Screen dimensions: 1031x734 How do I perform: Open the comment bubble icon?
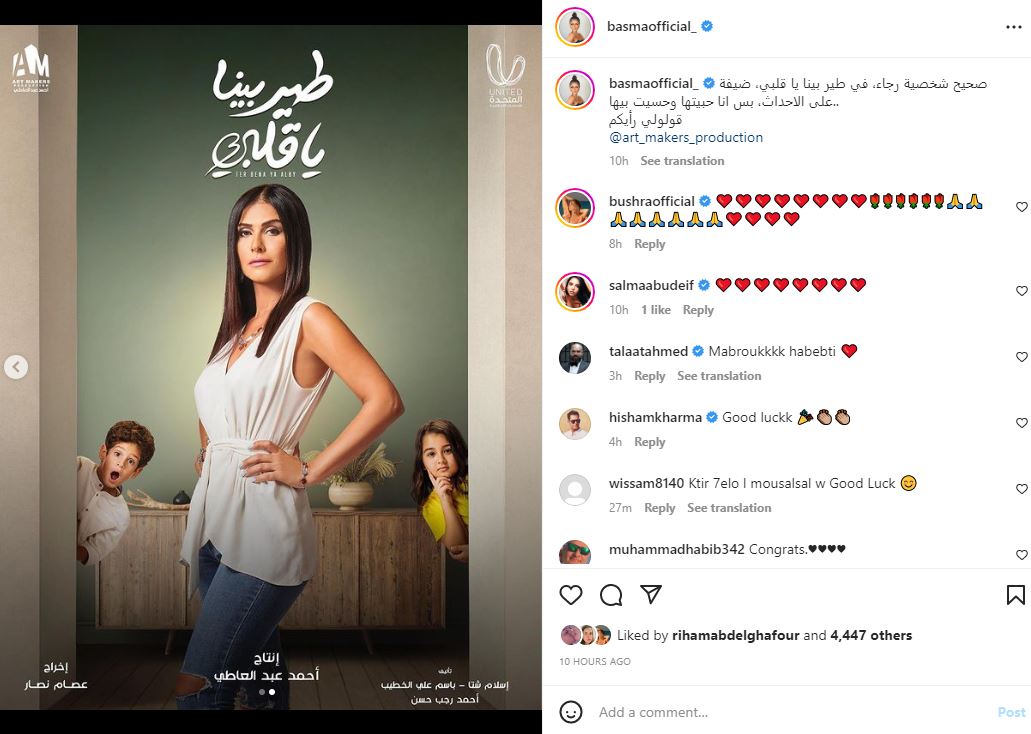click(611, 595)
